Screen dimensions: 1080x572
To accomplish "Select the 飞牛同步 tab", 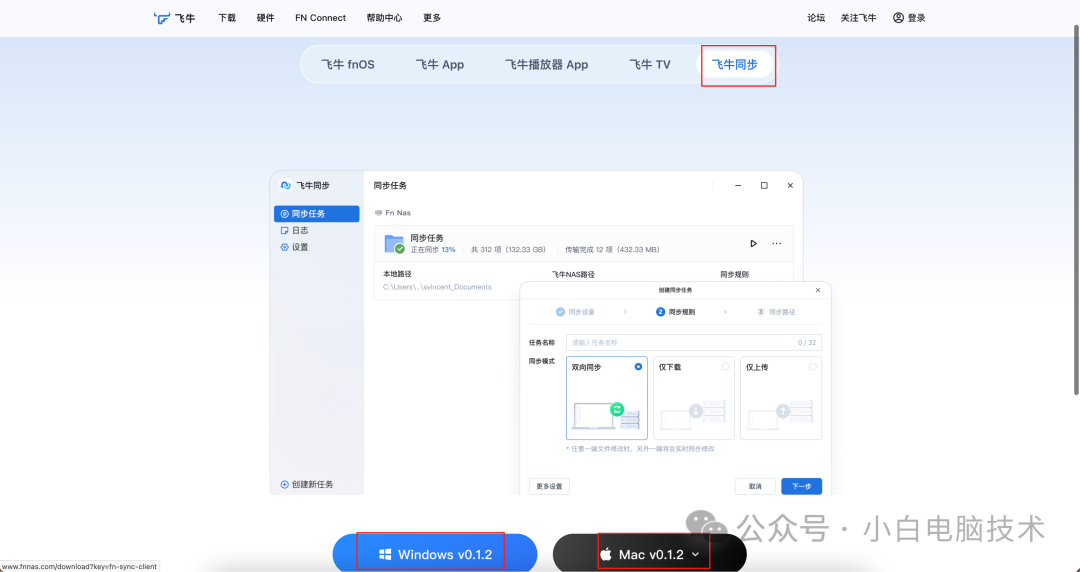I will coord(734,65).
